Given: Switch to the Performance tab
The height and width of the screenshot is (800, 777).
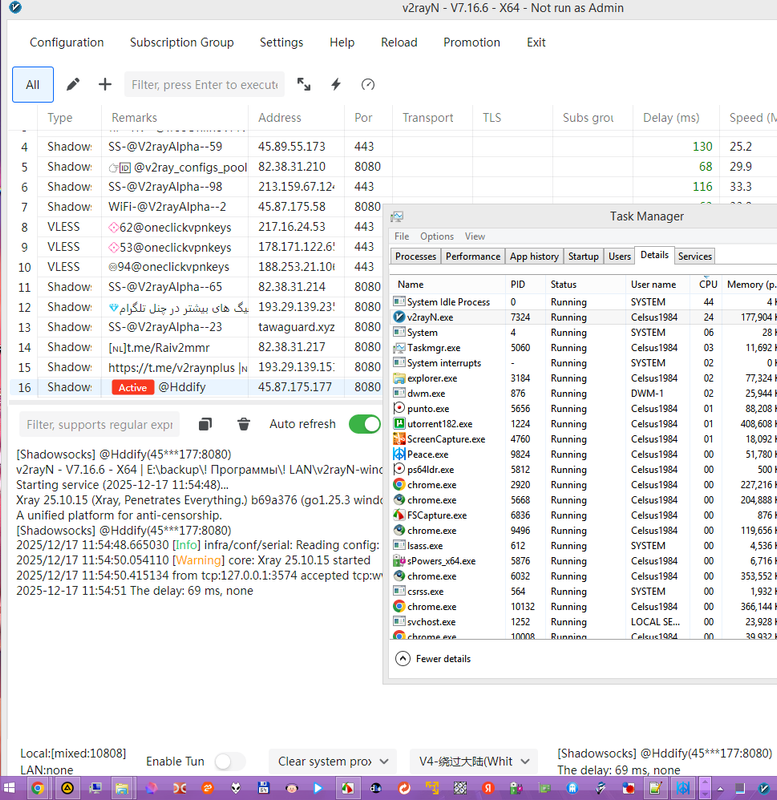Looking at the screenshot, I should 472,256.
